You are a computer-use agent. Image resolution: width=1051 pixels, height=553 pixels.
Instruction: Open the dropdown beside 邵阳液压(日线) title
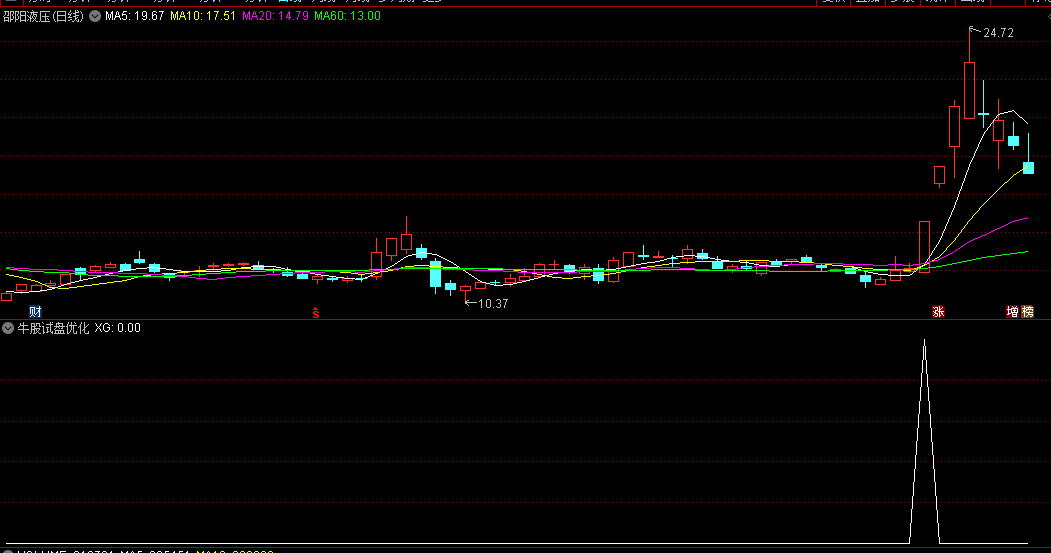(95, 16)
